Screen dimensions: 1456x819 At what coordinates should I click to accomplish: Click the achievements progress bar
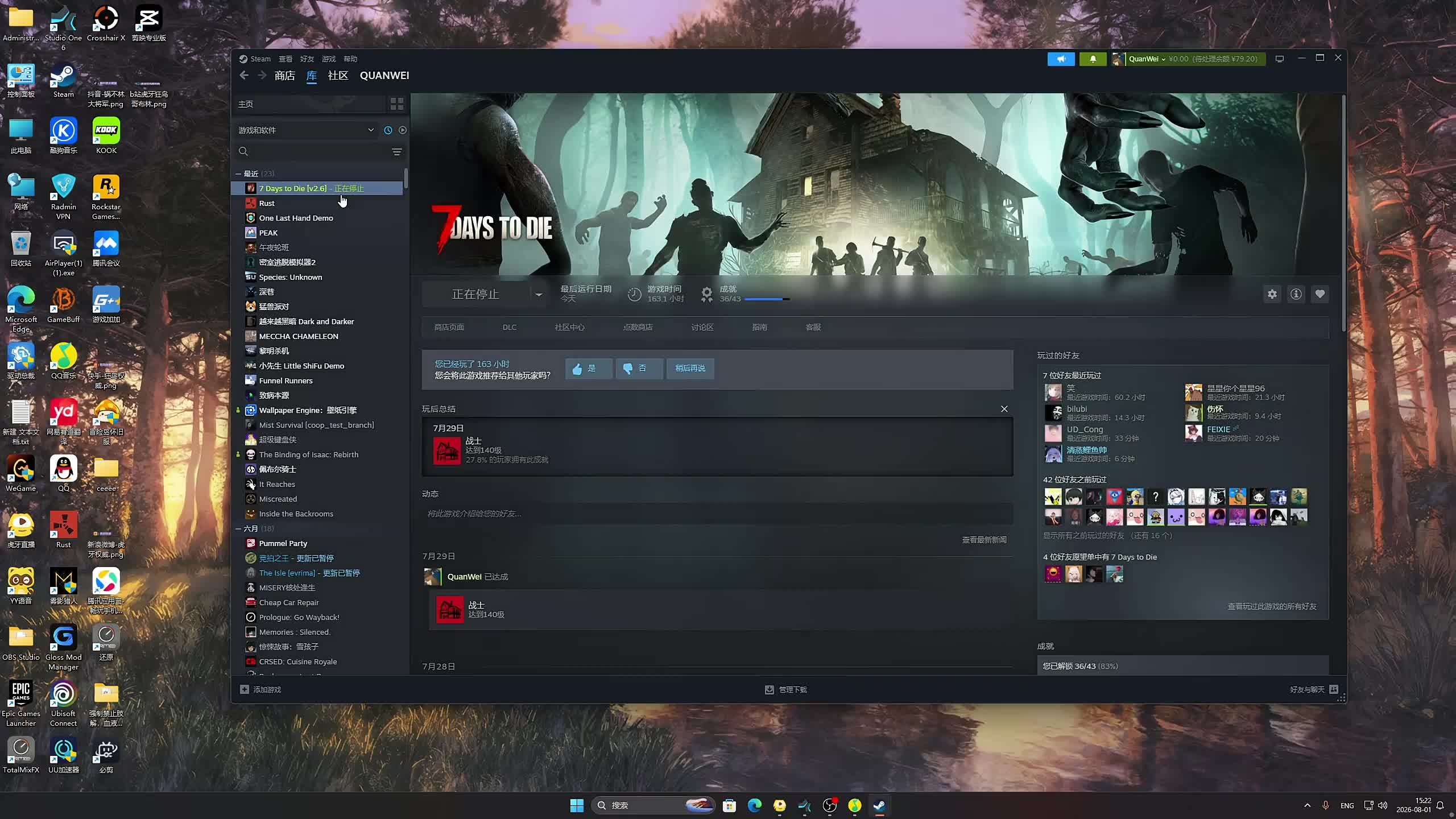[767, 299]
